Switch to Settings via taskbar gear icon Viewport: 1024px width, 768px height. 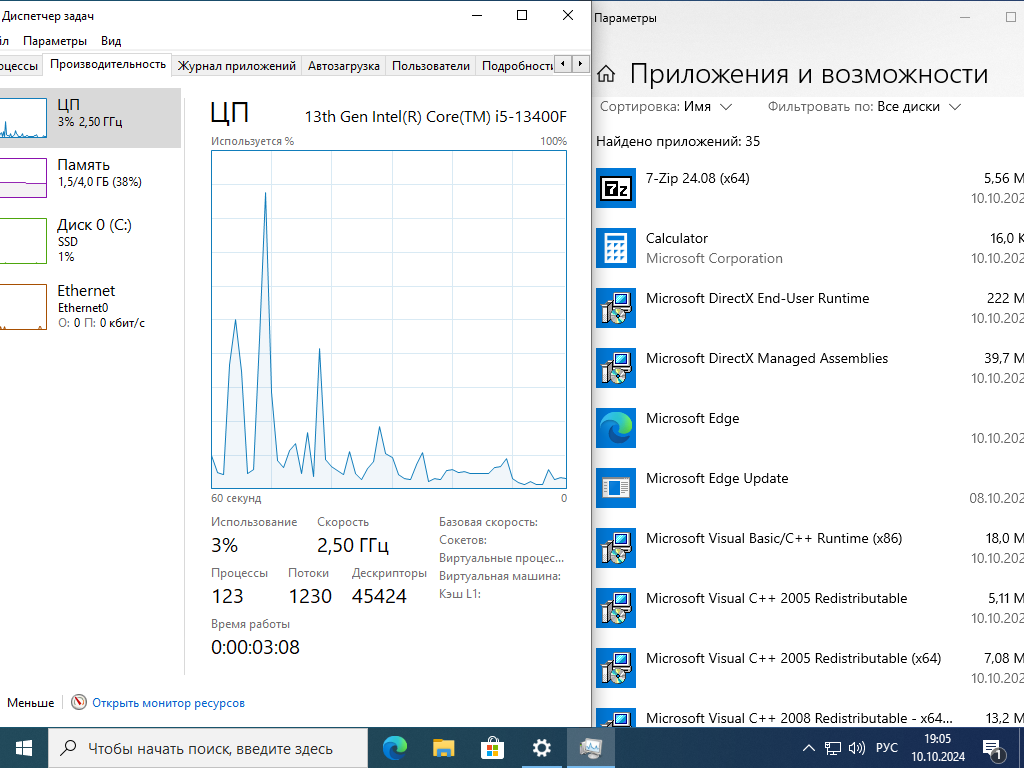click(x=541, y=748)
